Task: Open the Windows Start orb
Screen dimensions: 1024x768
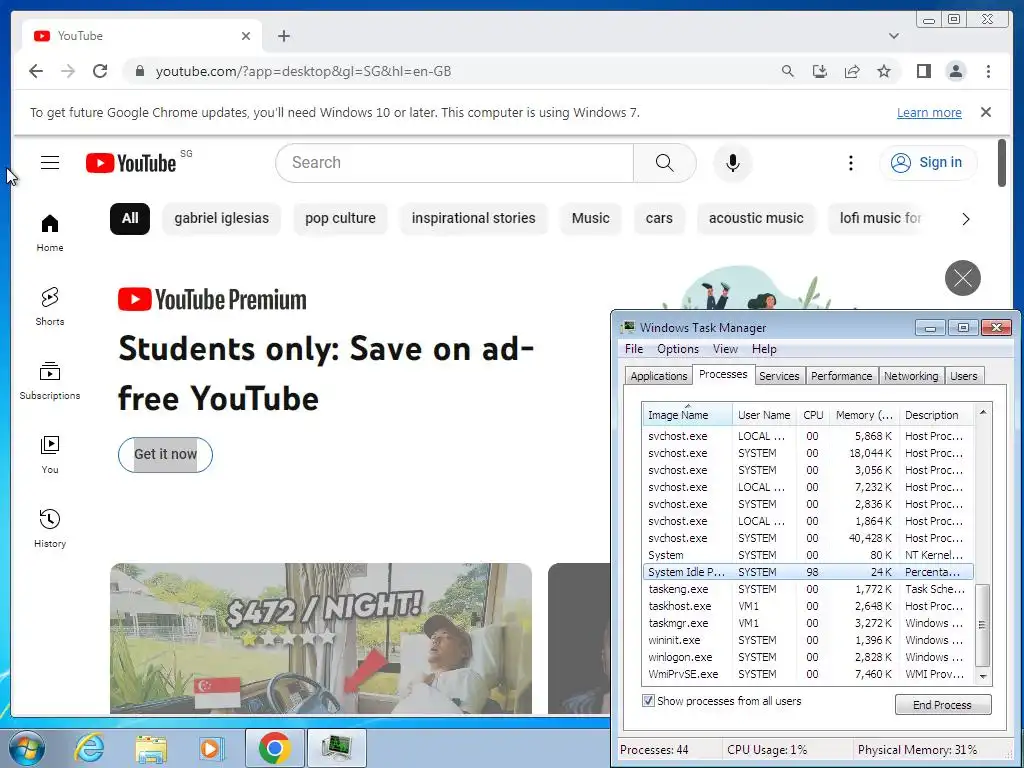Action: (x=26, y=748)
